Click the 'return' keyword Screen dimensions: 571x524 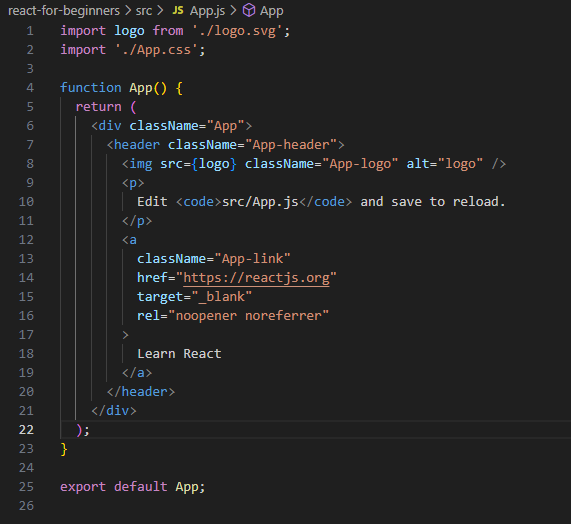(98, 107)
